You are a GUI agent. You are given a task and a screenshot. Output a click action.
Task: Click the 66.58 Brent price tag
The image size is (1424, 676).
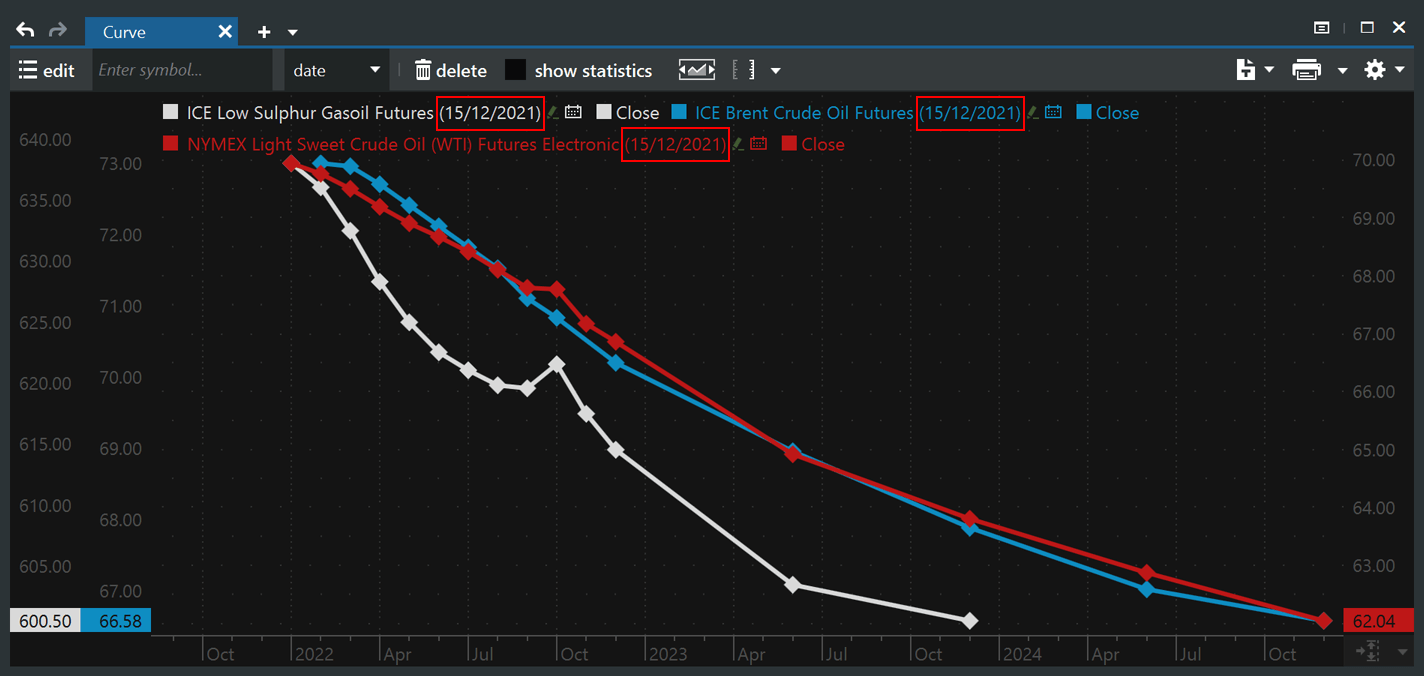pos(117,621)
